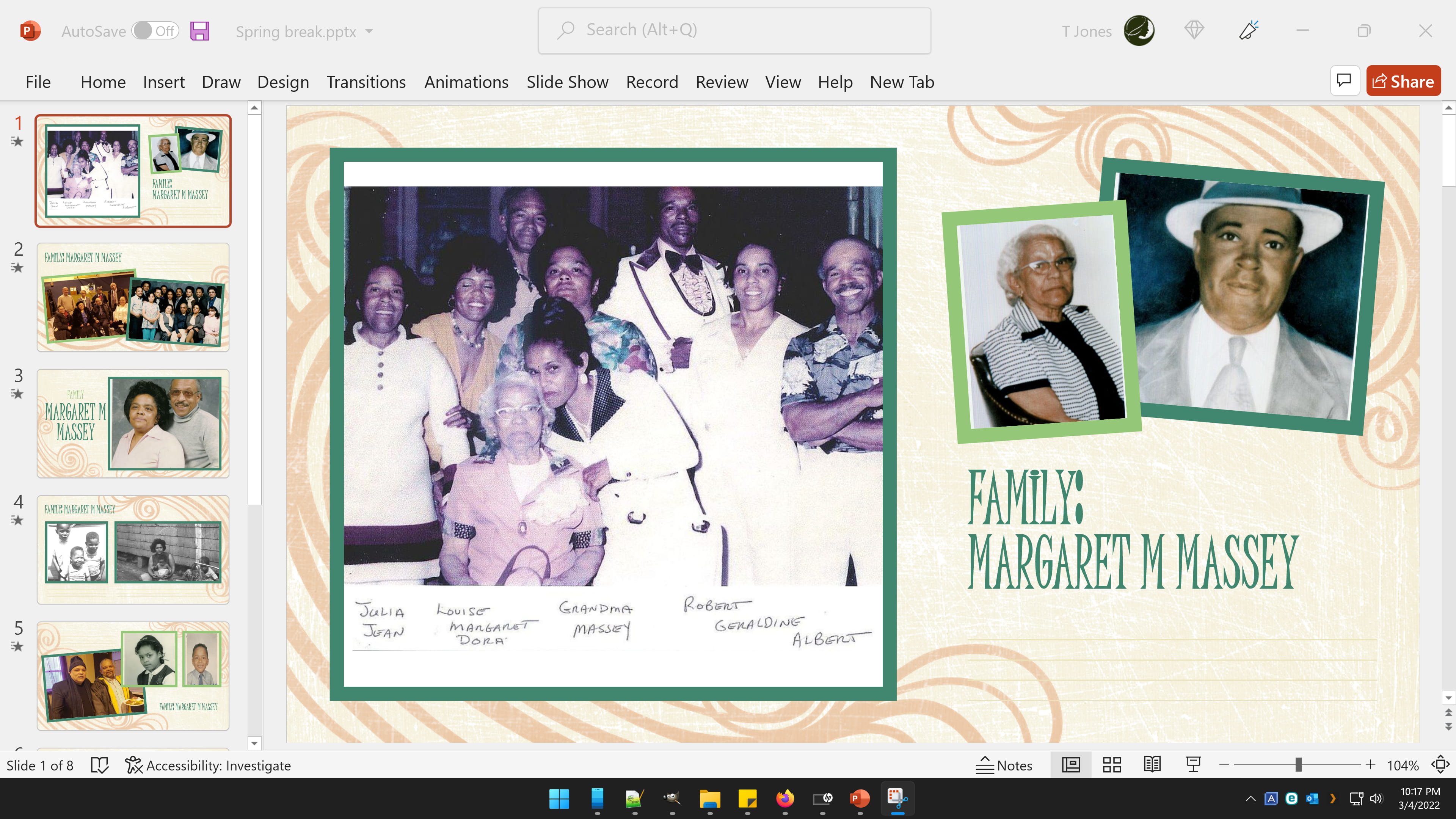Switch to Reading View

point(1152,765)
